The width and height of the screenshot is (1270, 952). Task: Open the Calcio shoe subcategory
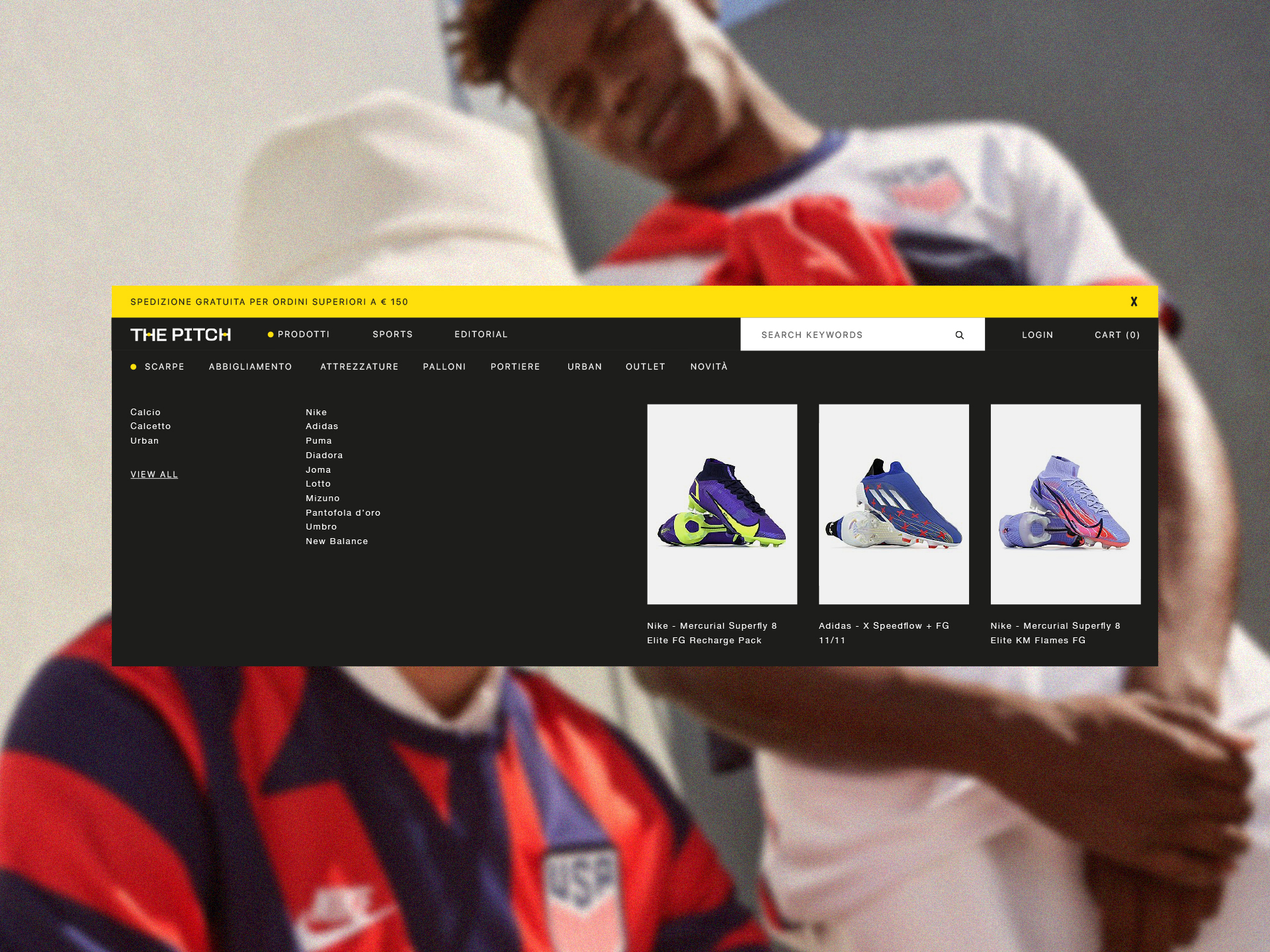point(146,413)
